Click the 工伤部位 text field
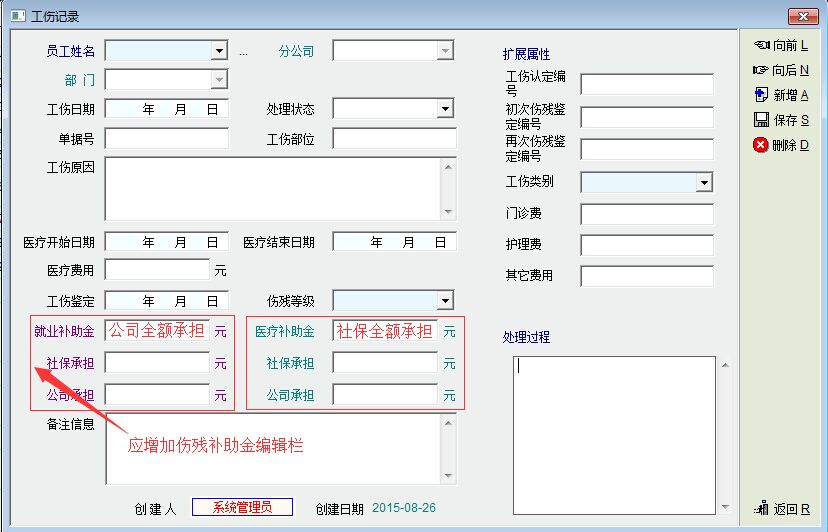This screenshot has width=828, height=532. tap(394, 139)
